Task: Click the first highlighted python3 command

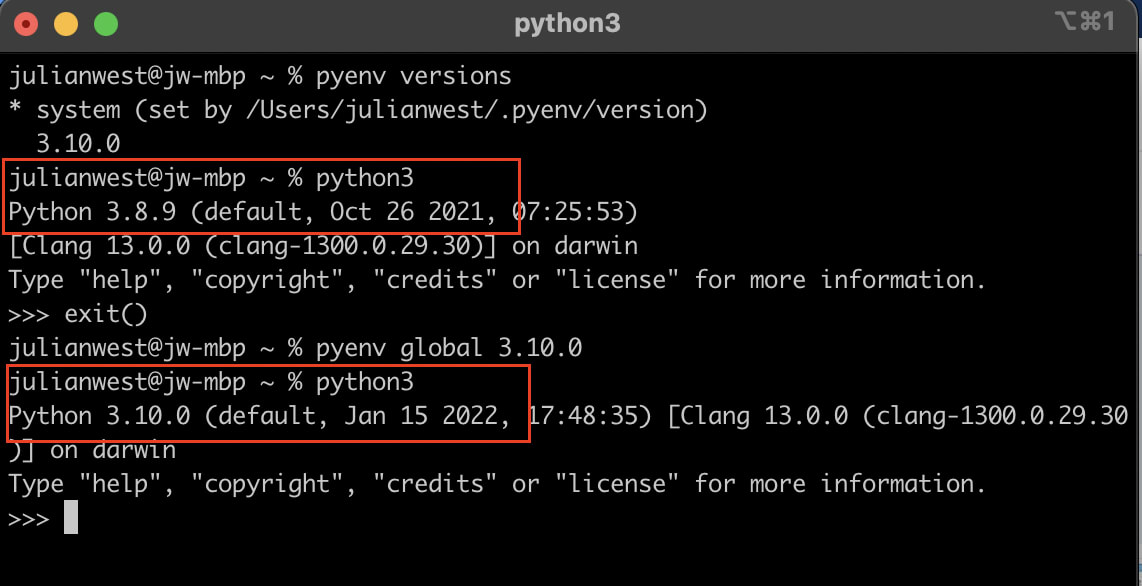Action: (364, 177)
